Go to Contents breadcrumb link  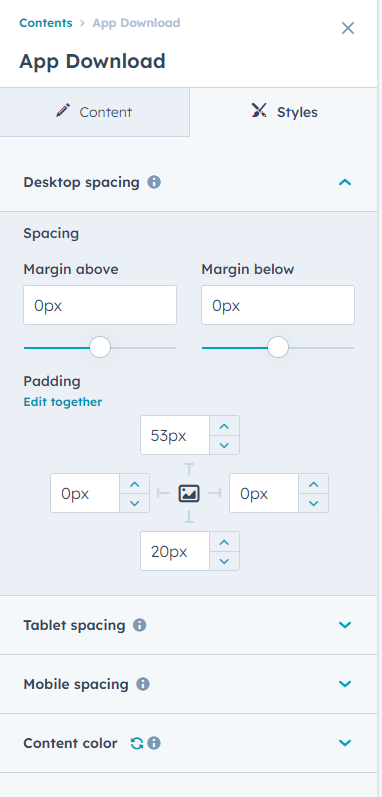click(x=46, y=23)
